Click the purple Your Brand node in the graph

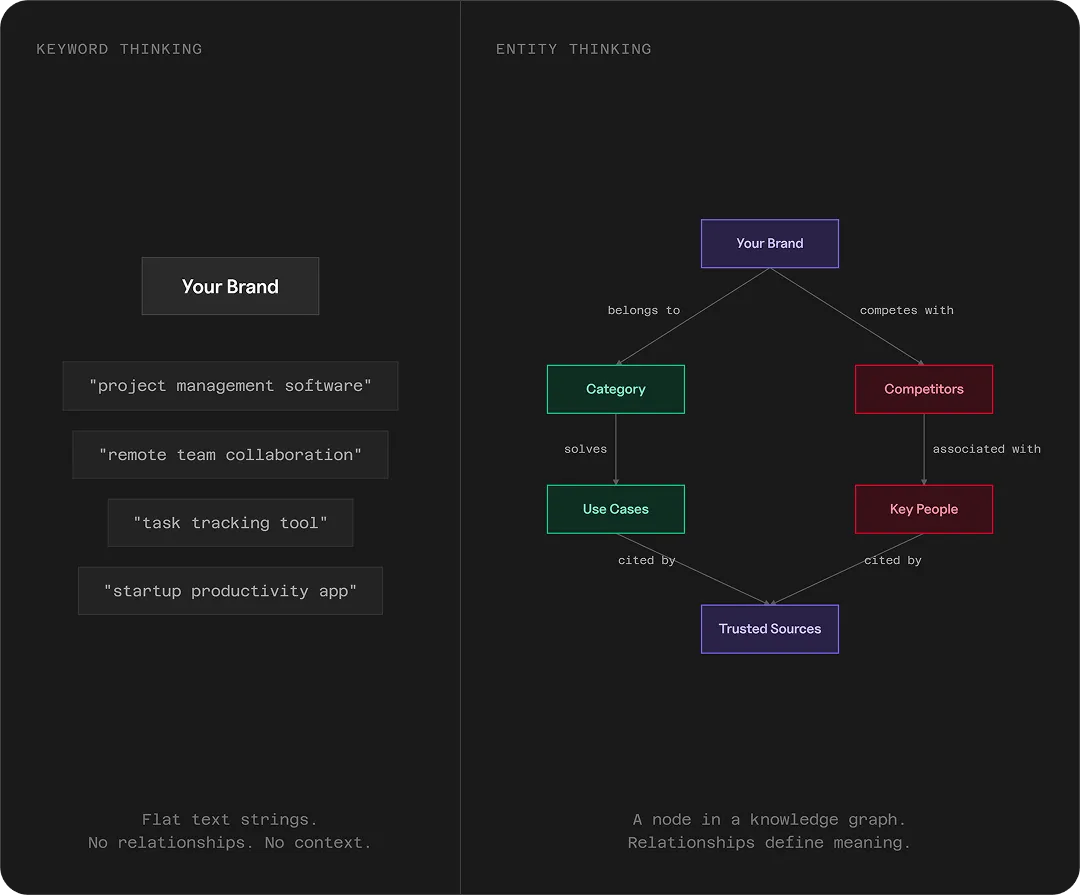769,243
